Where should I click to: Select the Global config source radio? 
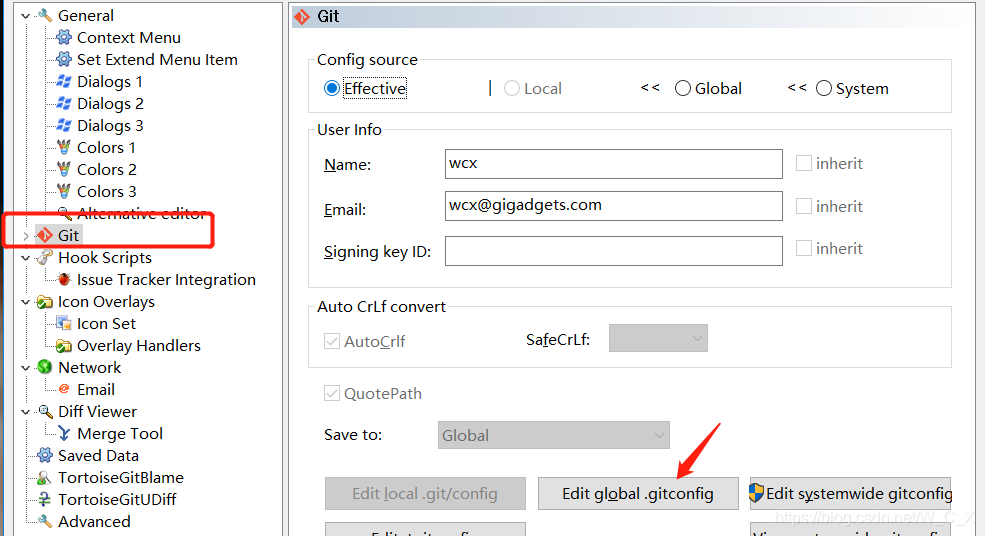point(683,89)
